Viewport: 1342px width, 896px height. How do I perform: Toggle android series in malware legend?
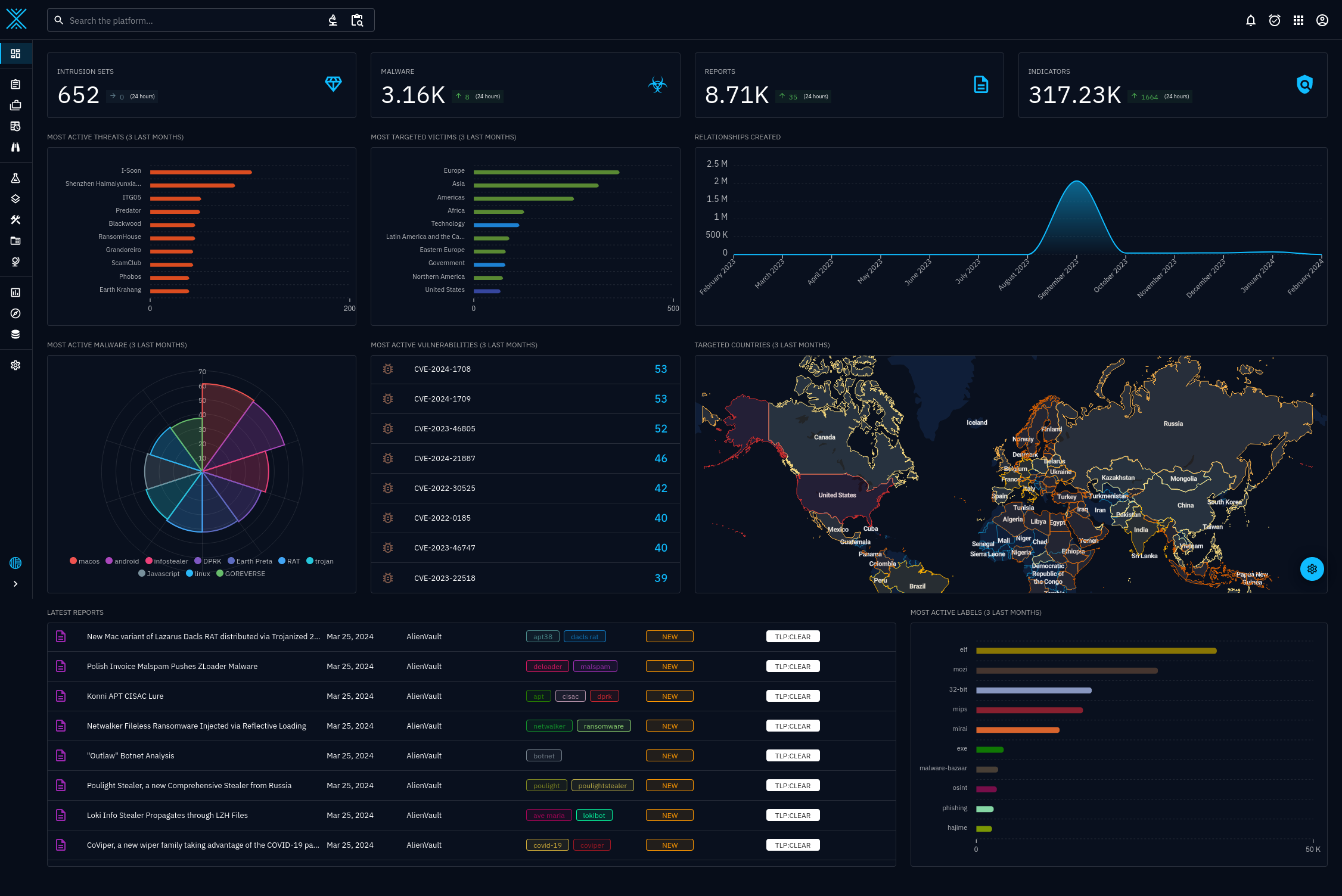pos(122,561)
